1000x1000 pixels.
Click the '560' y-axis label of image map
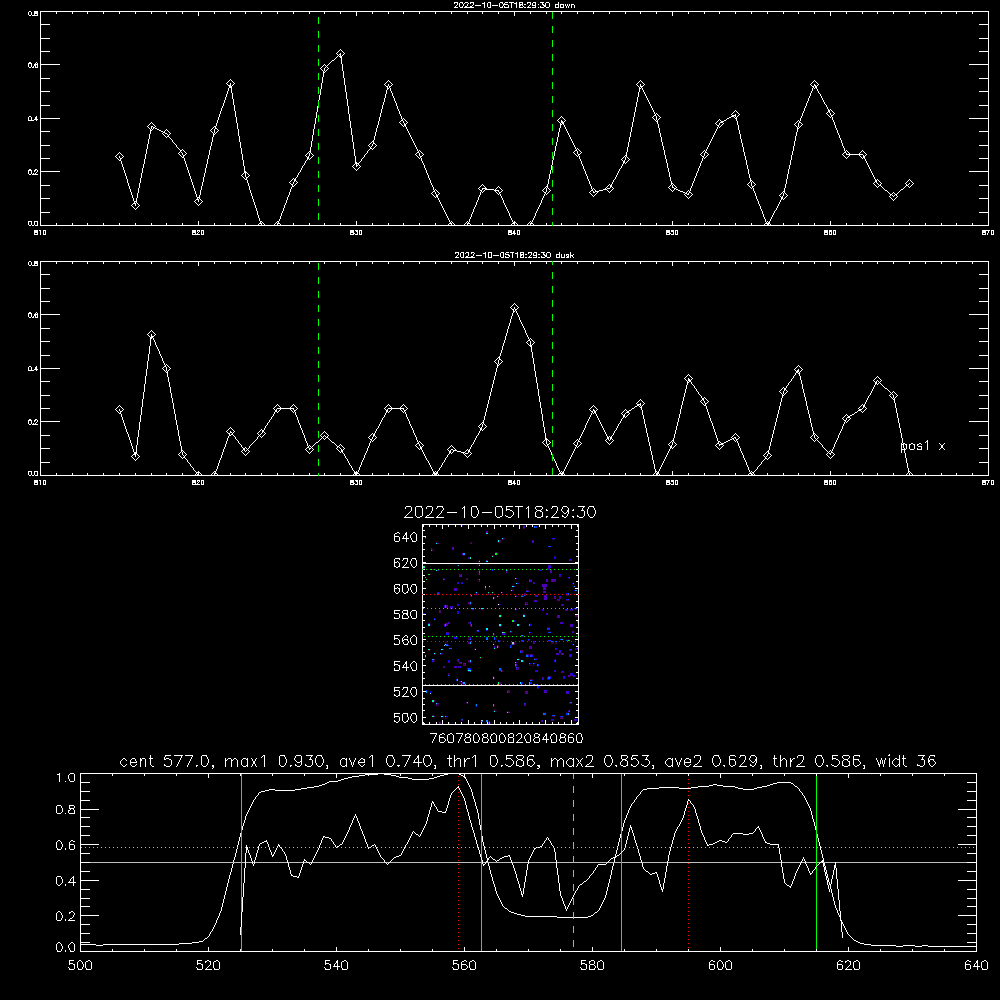[406, 640]
